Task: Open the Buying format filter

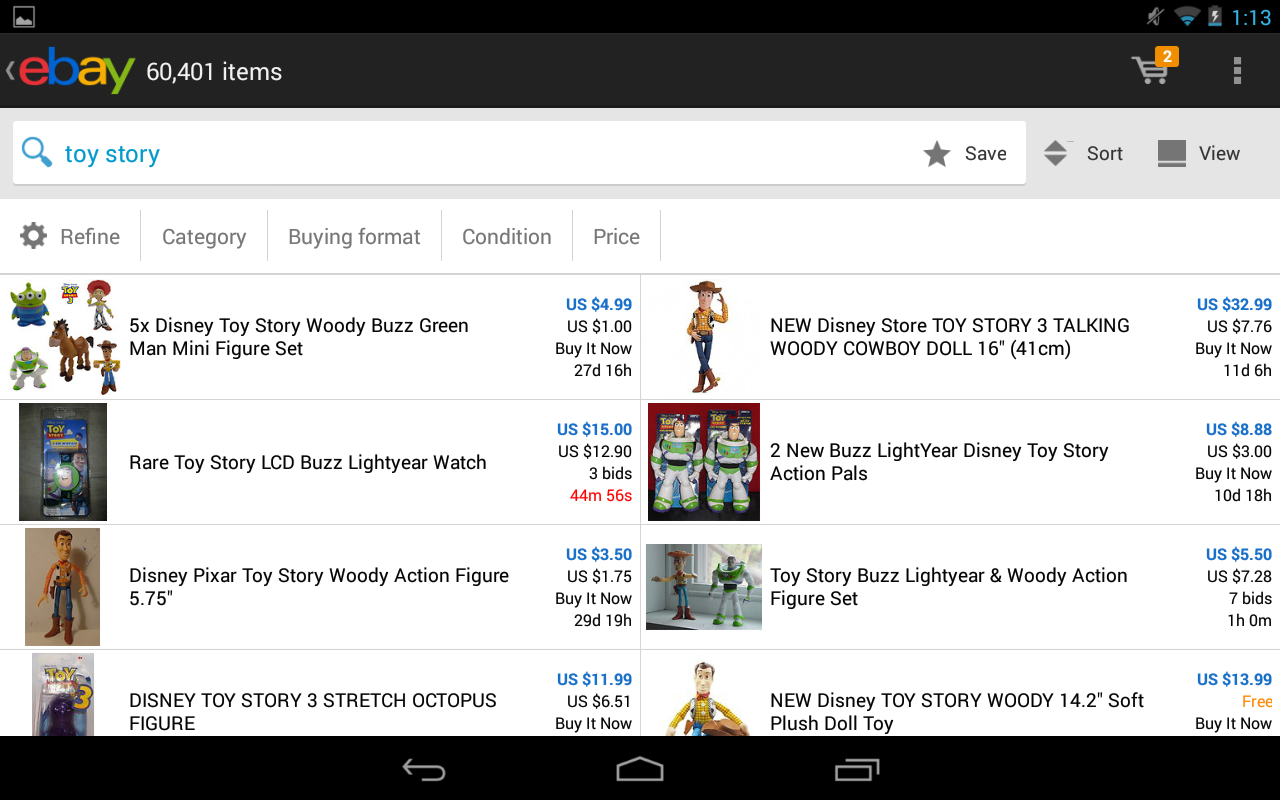Action: coord(354,236)
